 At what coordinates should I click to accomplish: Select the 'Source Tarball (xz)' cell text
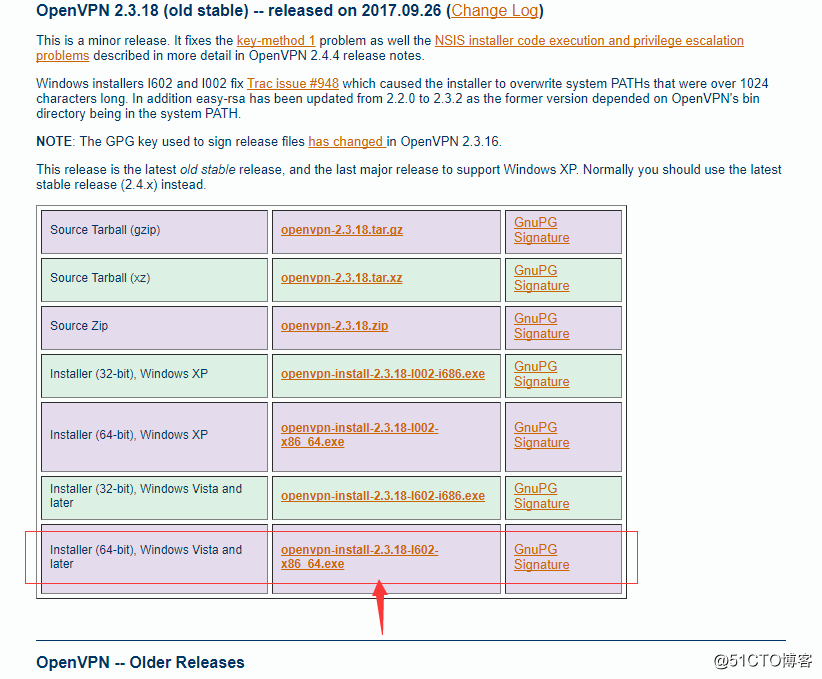coord(100,278)
